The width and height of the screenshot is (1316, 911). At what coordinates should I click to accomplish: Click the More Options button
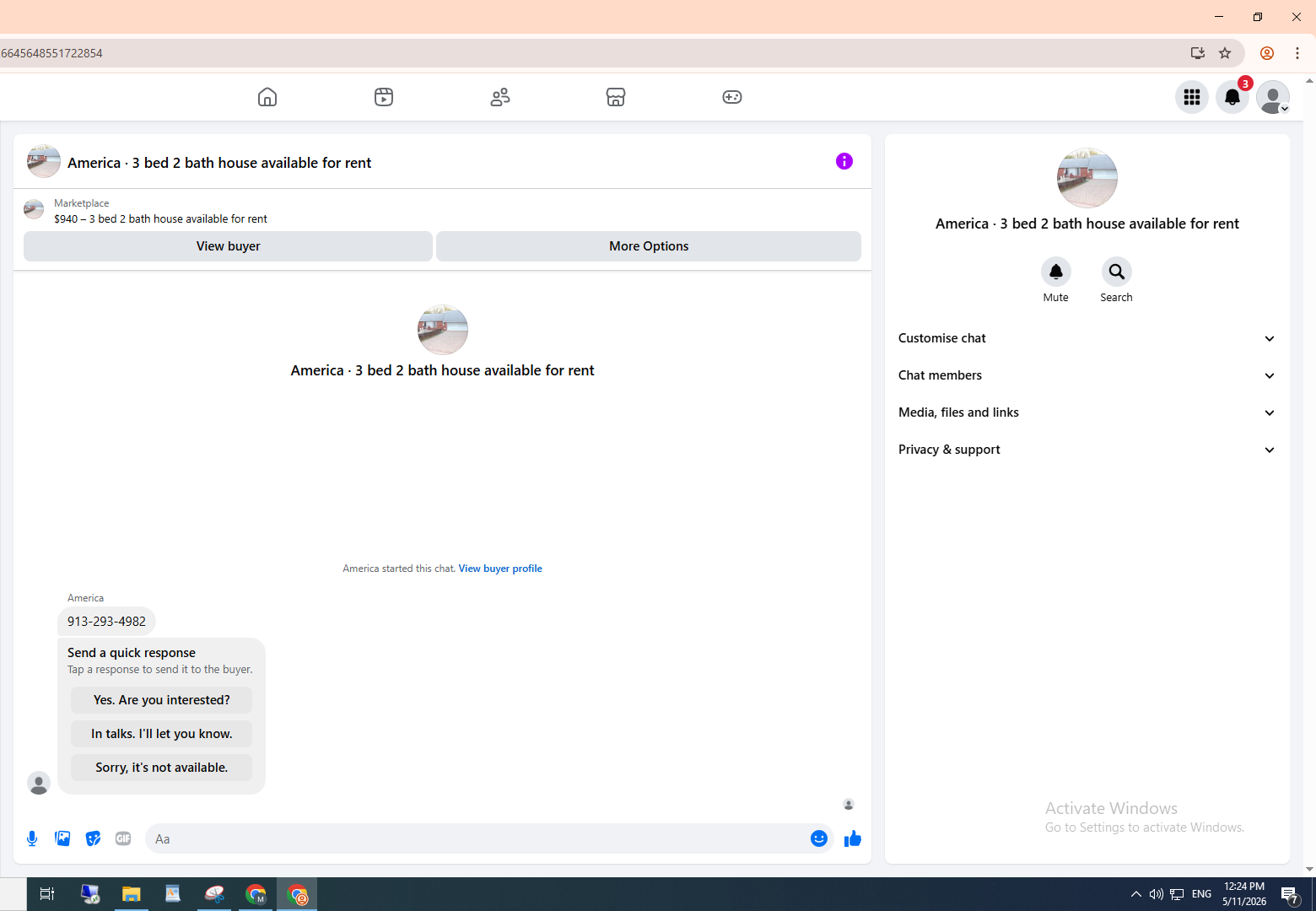click(649, 246)
